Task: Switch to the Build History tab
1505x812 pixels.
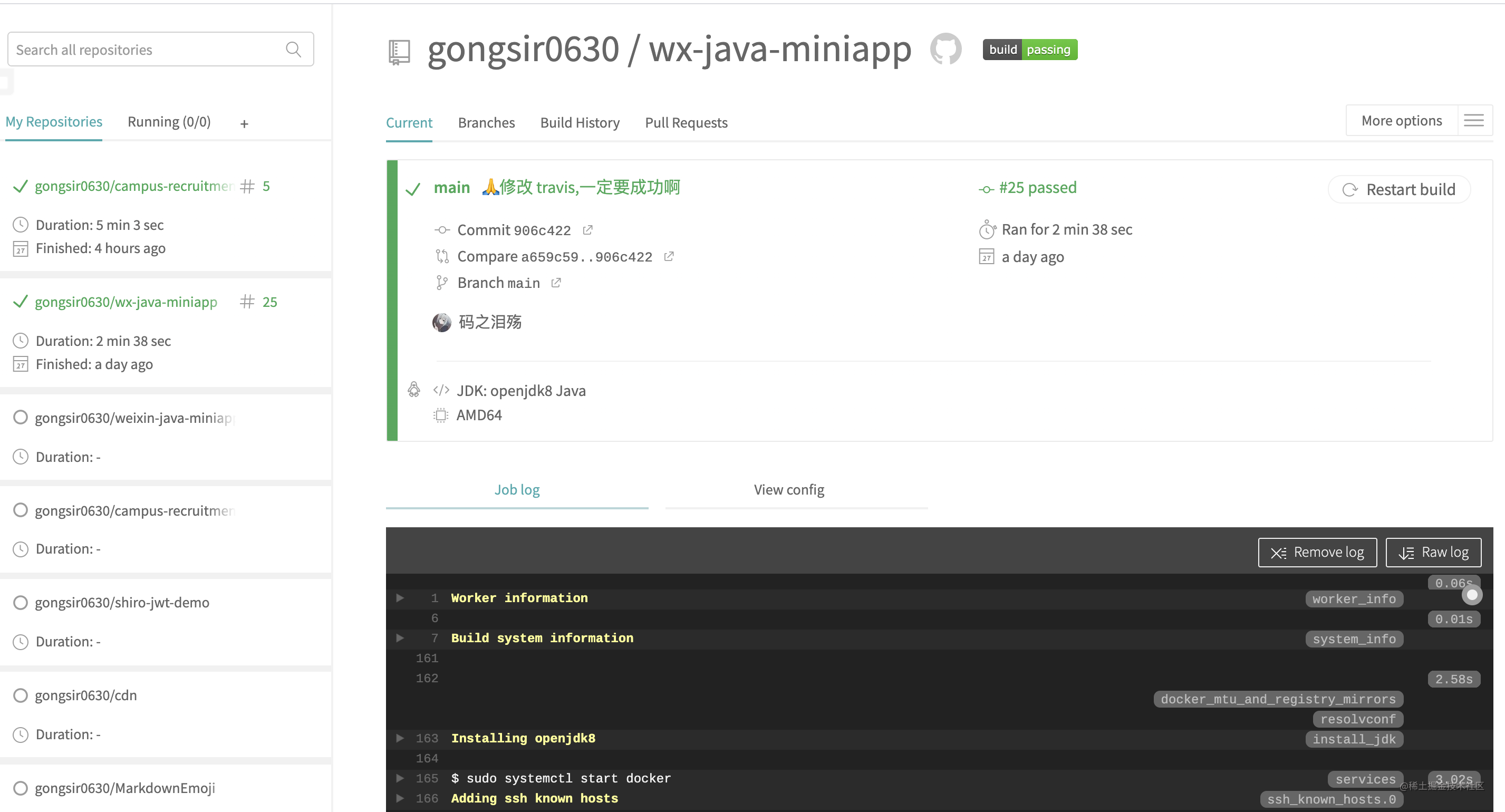Action: (x=580, y=123)
